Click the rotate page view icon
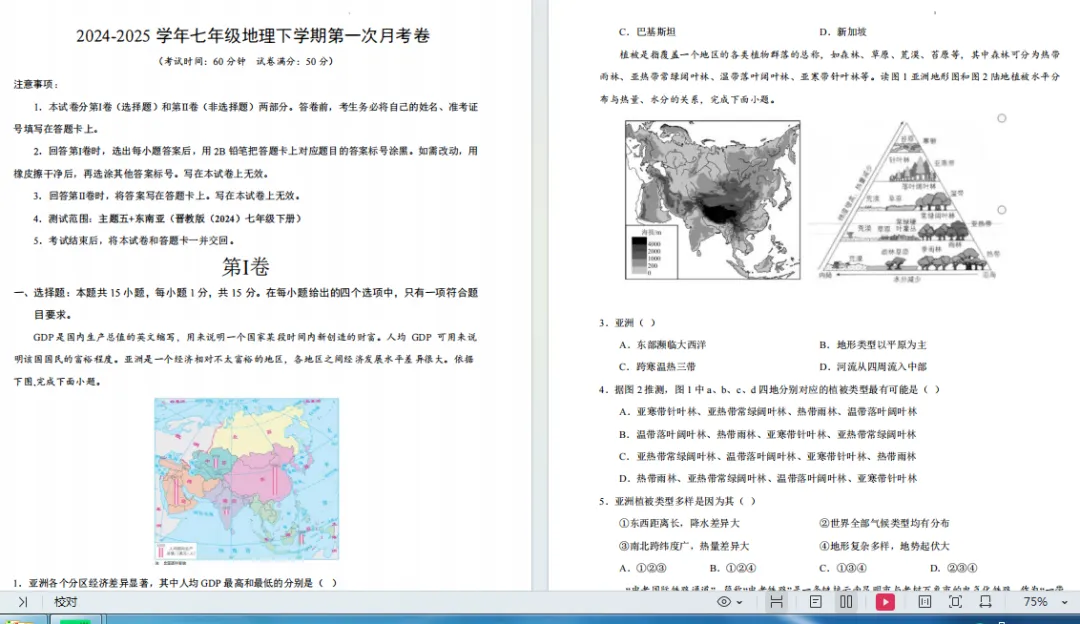Viewport: 1080px width, 624px height. coord(986,602)
